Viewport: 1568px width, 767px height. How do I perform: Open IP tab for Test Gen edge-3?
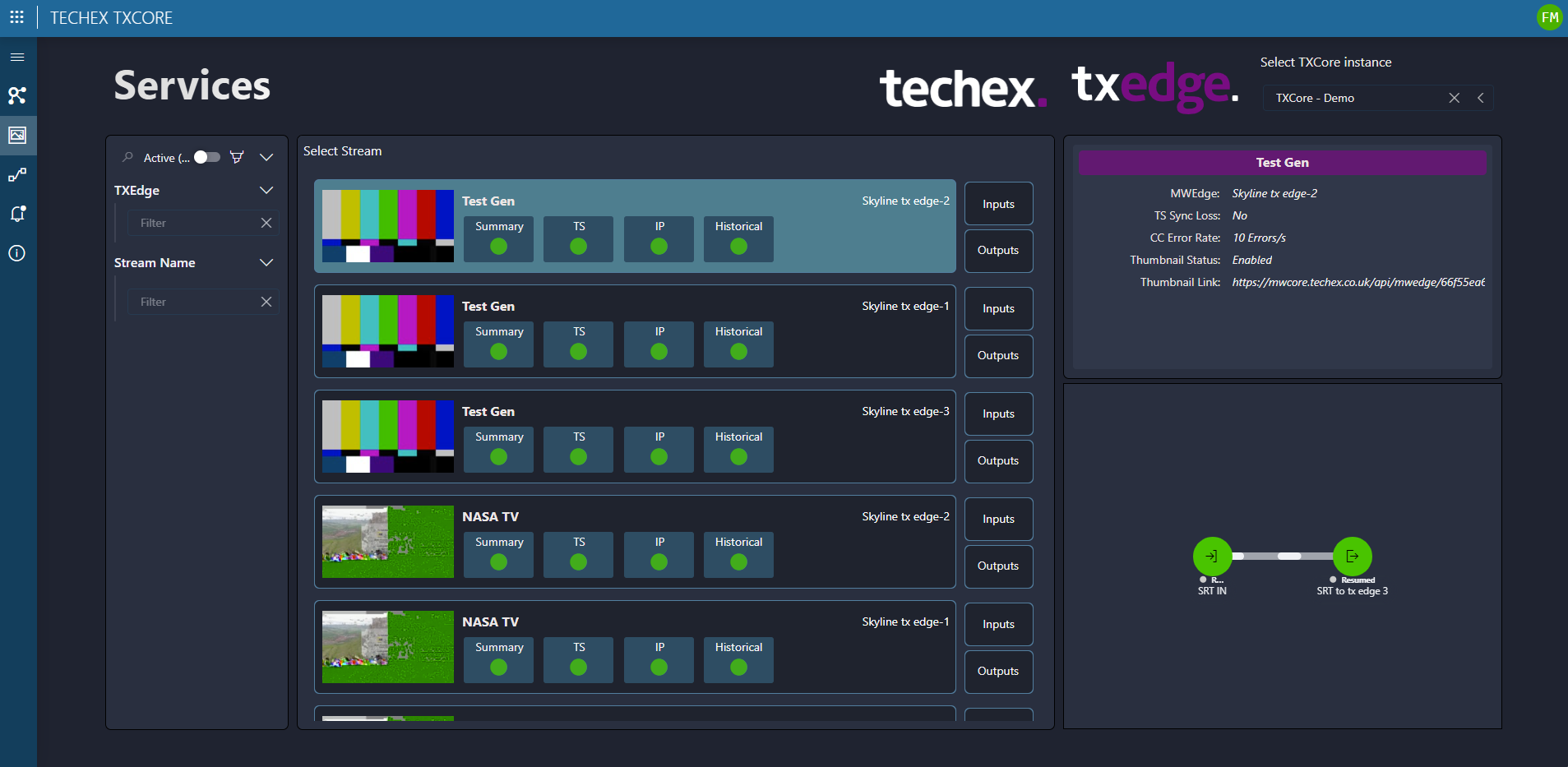click(x=659, y=449)
